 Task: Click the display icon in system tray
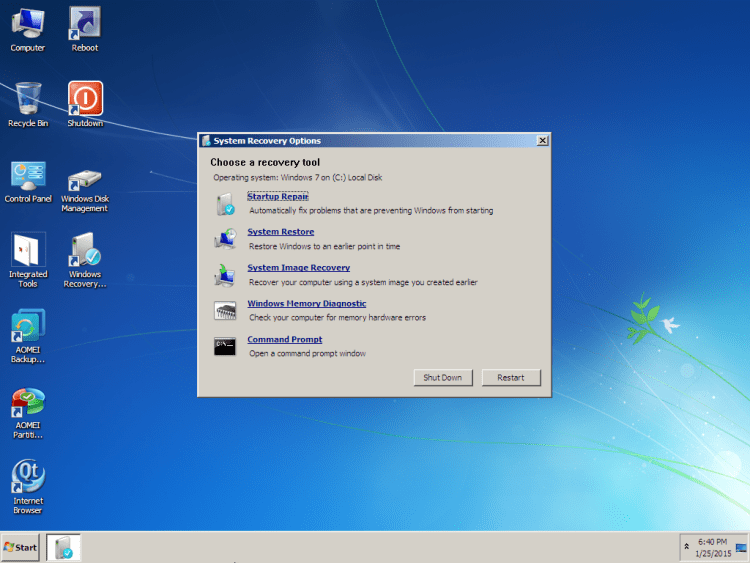click(x=741, y=548)
